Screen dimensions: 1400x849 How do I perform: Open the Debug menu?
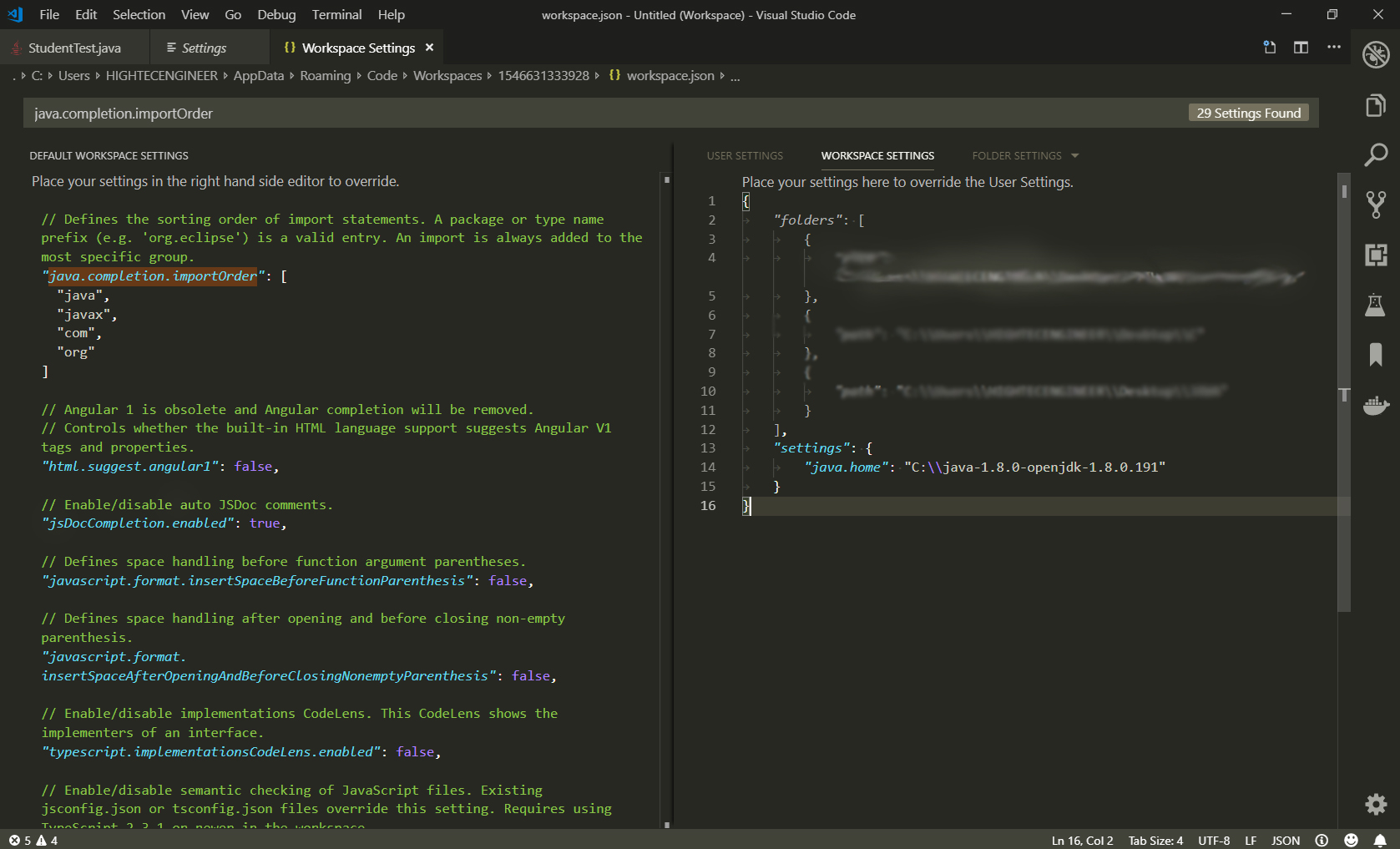pyautogui.click(x=276, y=14)
